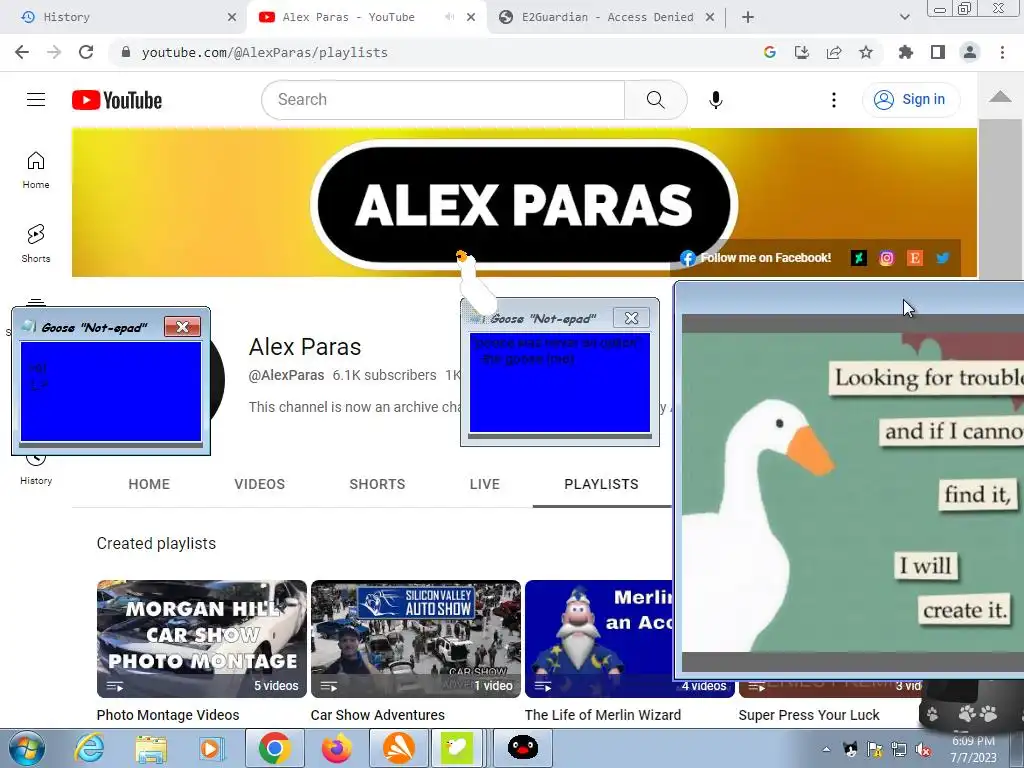Image resolution: width=1024 pixels, height=768 pixels.
Task: Click the 6.1K subscribers text
Action: tap(384, 376)
